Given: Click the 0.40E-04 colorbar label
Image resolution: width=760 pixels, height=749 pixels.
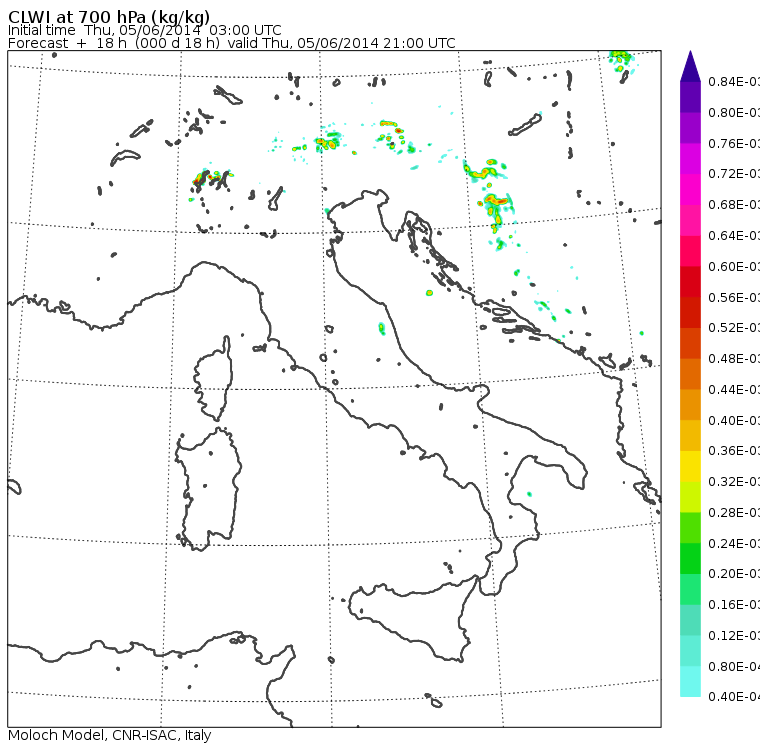Looking at the screenshot, I should click(x=734, y=697).
